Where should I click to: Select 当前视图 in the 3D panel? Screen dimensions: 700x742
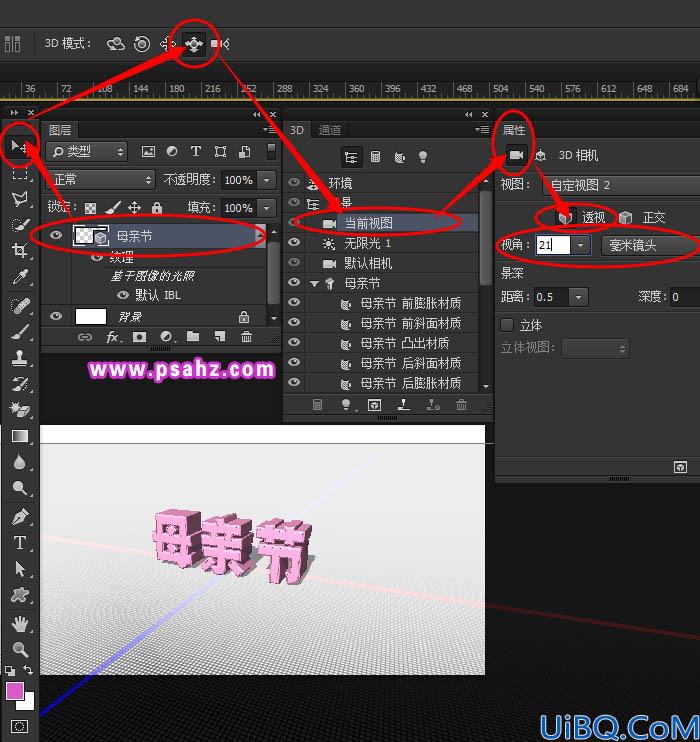(368, 223)
